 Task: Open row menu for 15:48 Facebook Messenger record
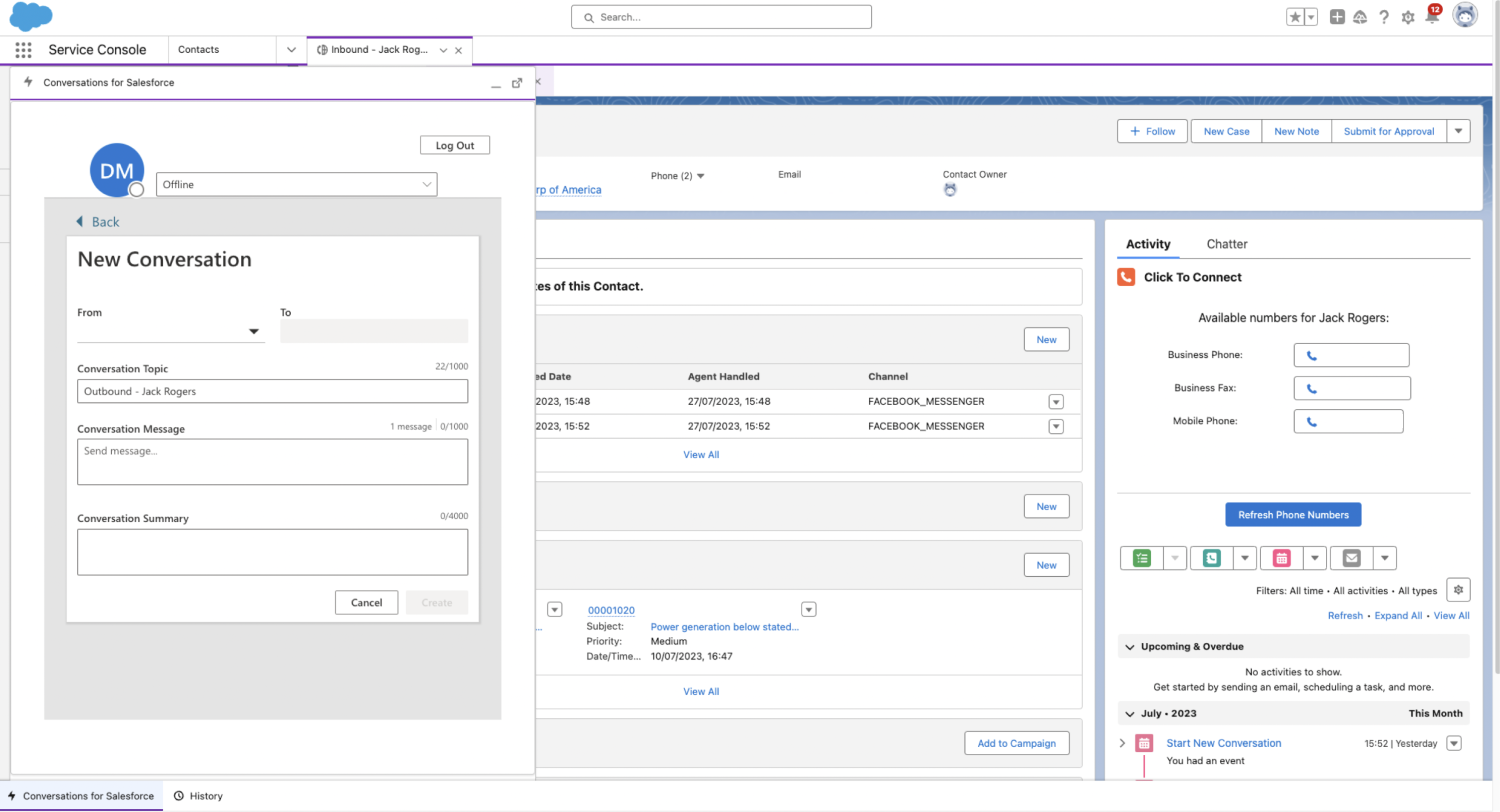click(x=1055, y=401)
